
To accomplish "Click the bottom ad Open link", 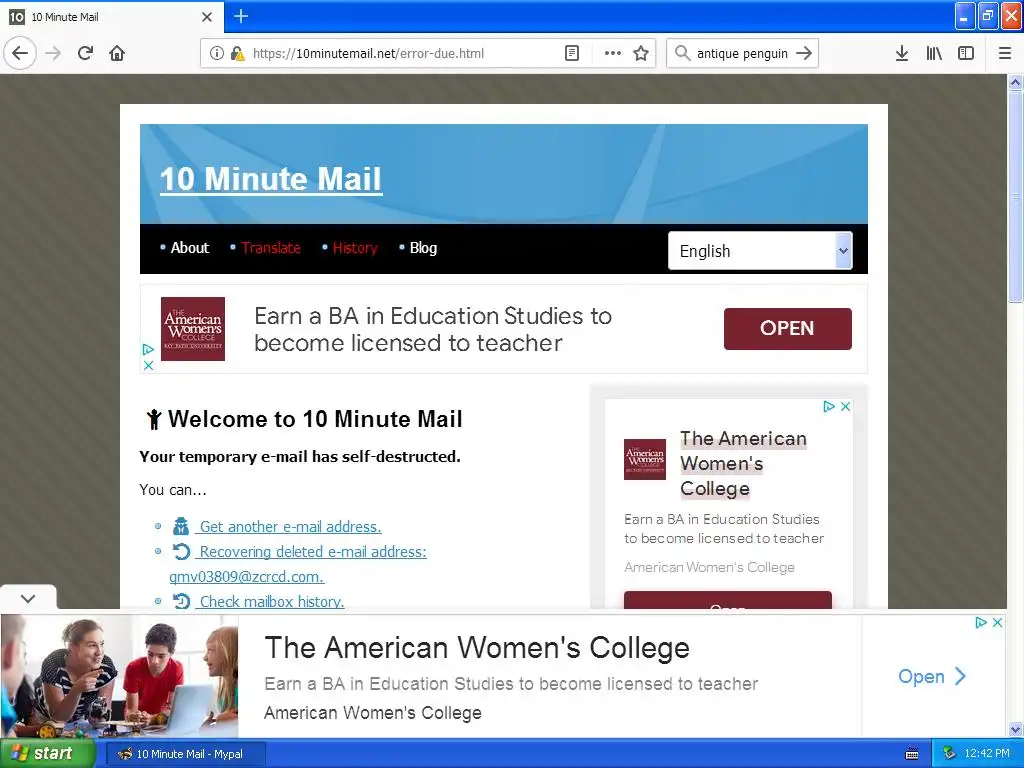I will (932, 677).
